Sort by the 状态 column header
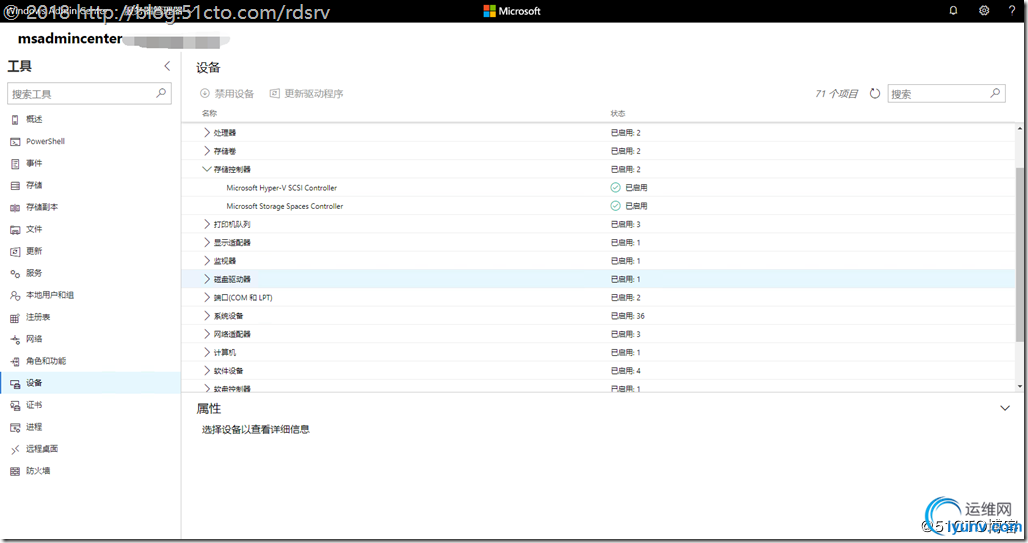This screenshot has width=1028, height=543. pyautogui.click(x=618, y=113)
